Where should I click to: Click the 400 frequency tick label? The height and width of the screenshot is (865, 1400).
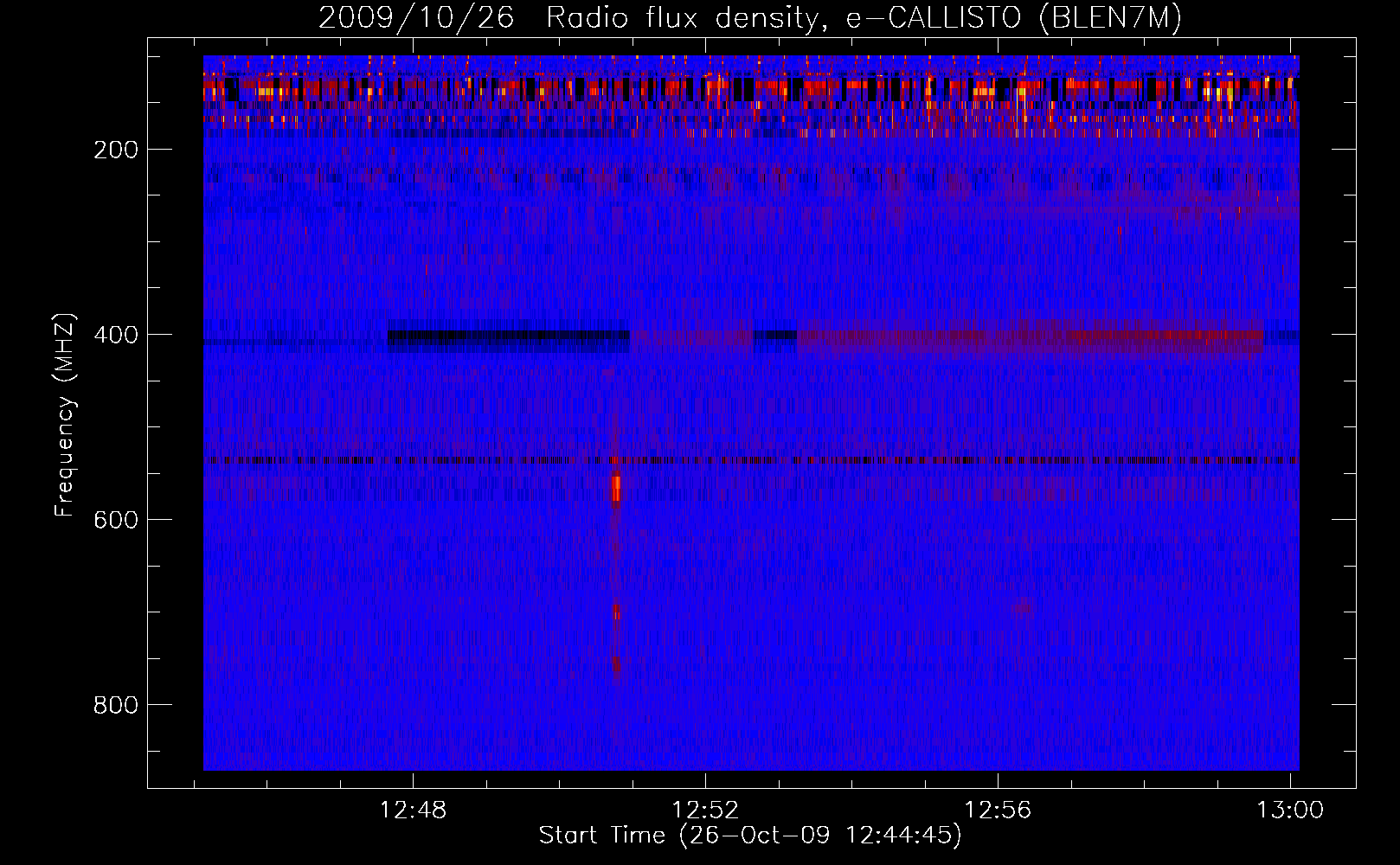tap(116, 335)
